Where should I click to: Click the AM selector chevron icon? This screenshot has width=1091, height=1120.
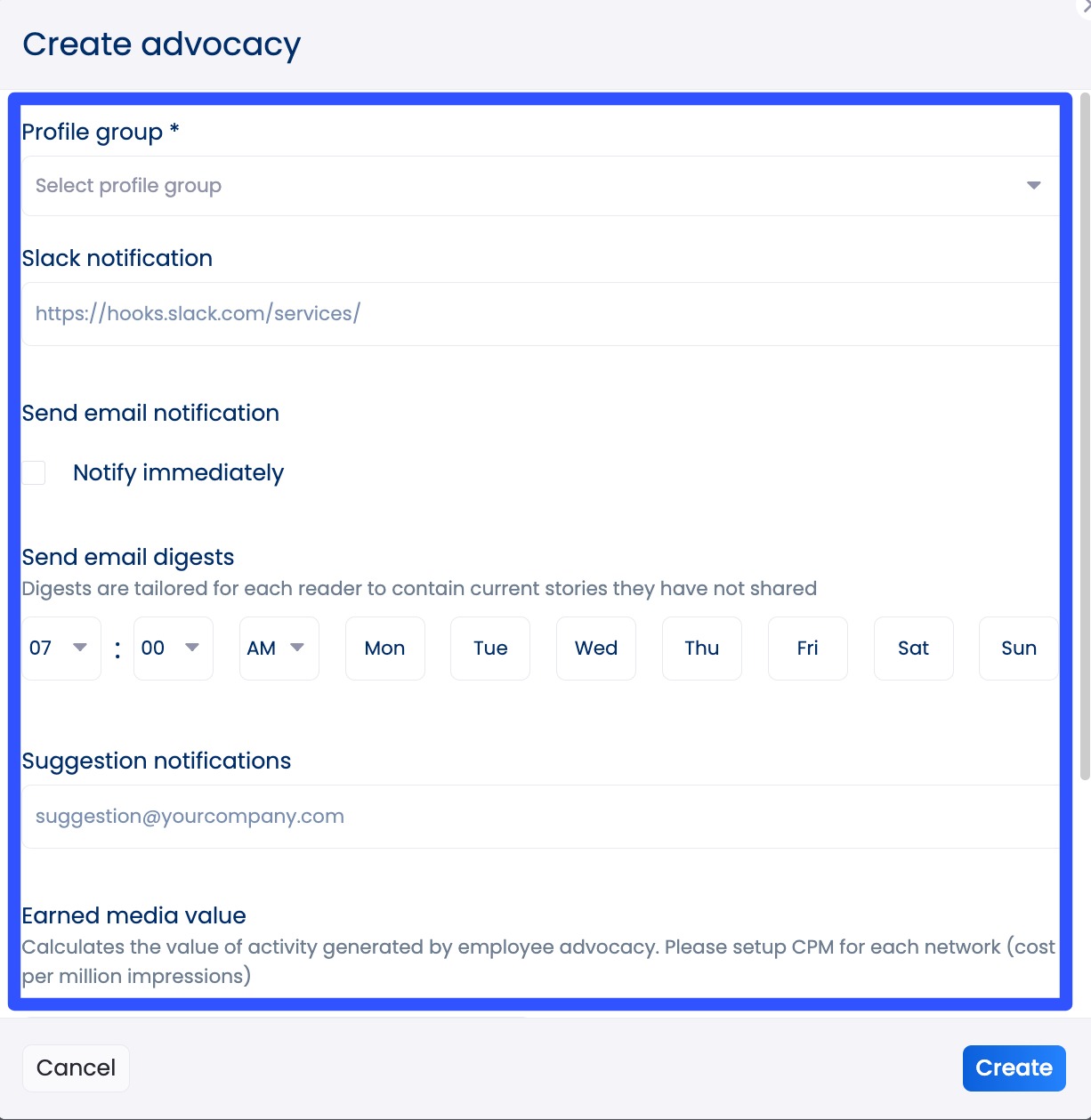[x=300, y=649]
